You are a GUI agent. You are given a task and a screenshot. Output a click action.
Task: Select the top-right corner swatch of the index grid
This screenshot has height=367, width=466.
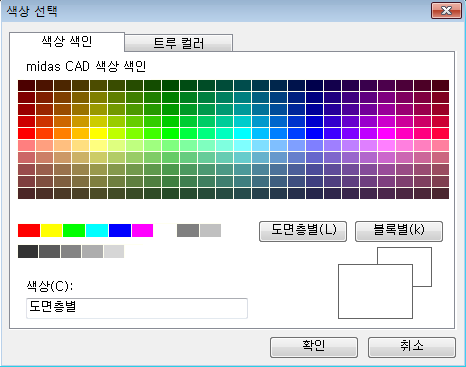tap(441, 85)
